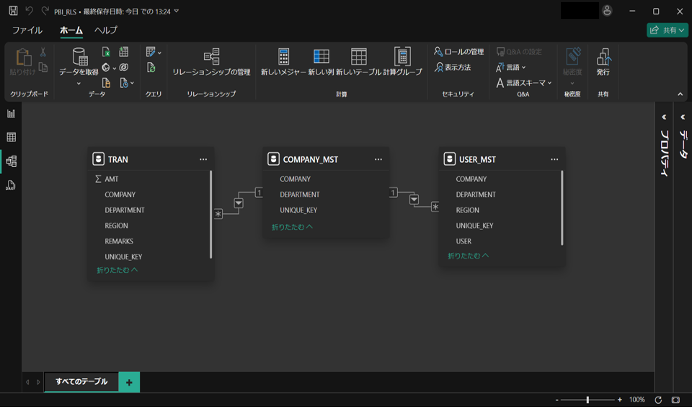
Task: Open Manage Roles (ロールの管理)
Action: [x=459, y=52]
